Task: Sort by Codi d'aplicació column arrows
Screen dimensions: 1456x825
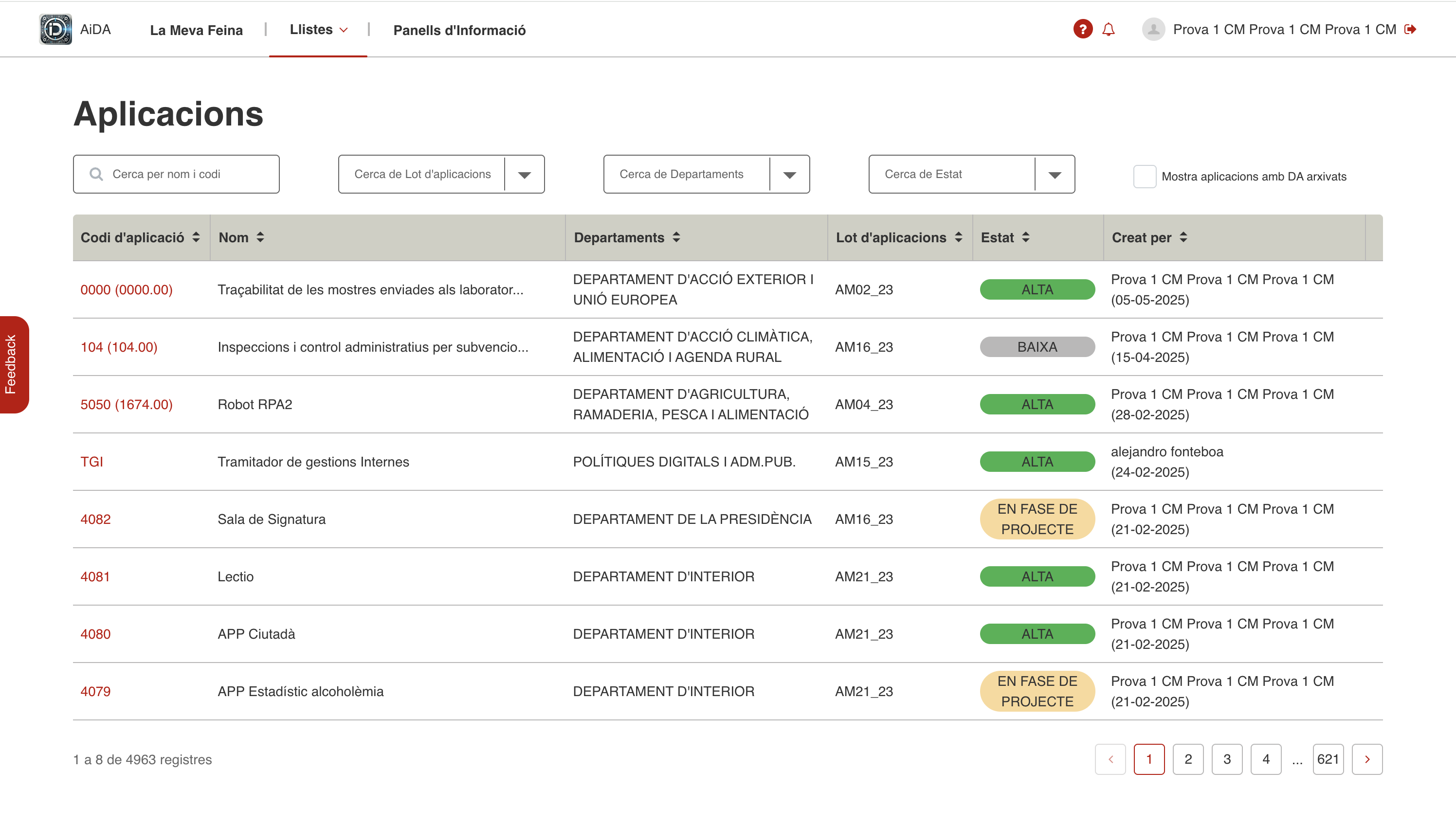Action: (x=196, y=237)
